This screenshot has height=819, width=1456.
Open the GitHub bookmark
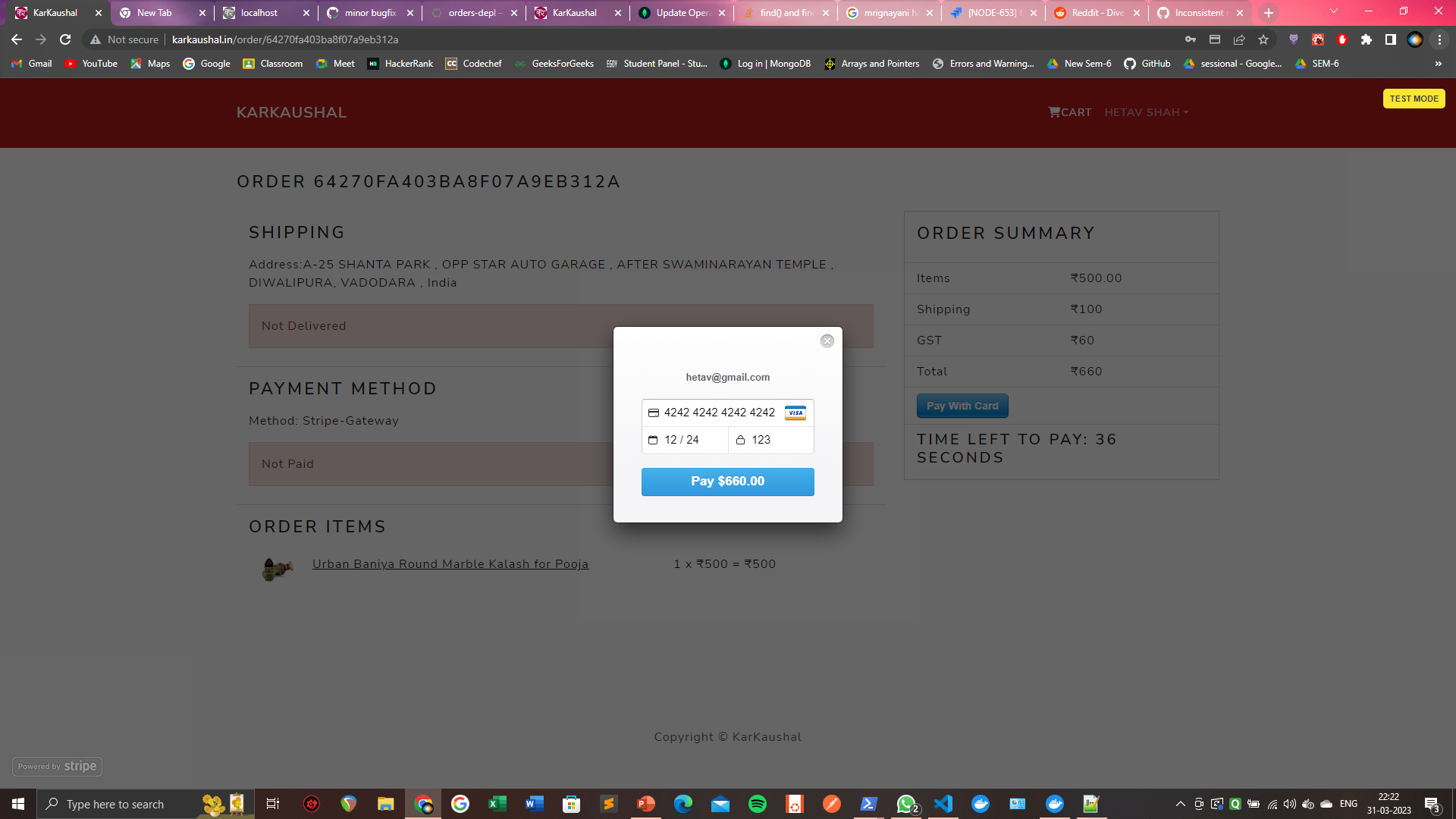[1147, 64]
